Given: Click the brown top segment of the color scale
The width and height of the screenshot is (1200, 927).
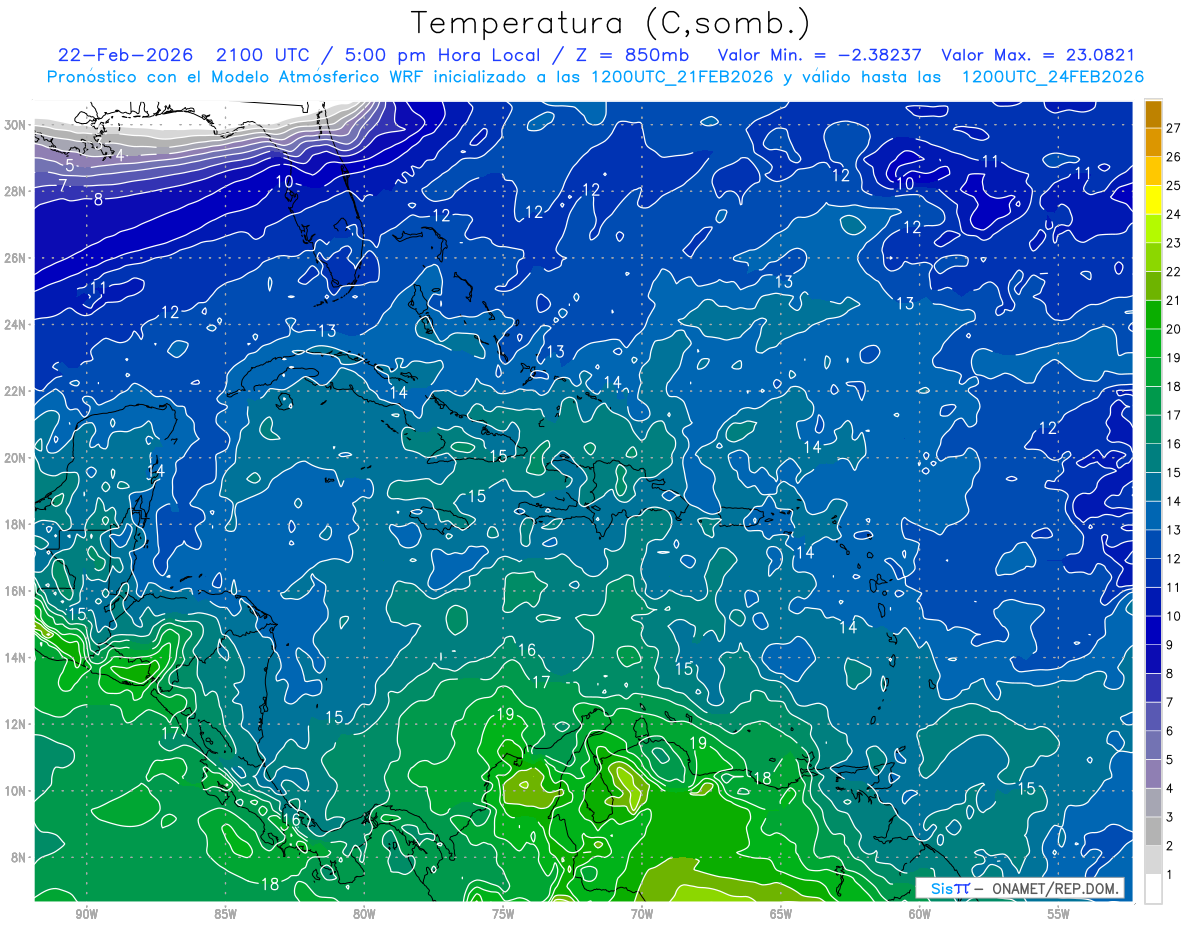Looking at the screenshot, I should (x=1153, y=114).
